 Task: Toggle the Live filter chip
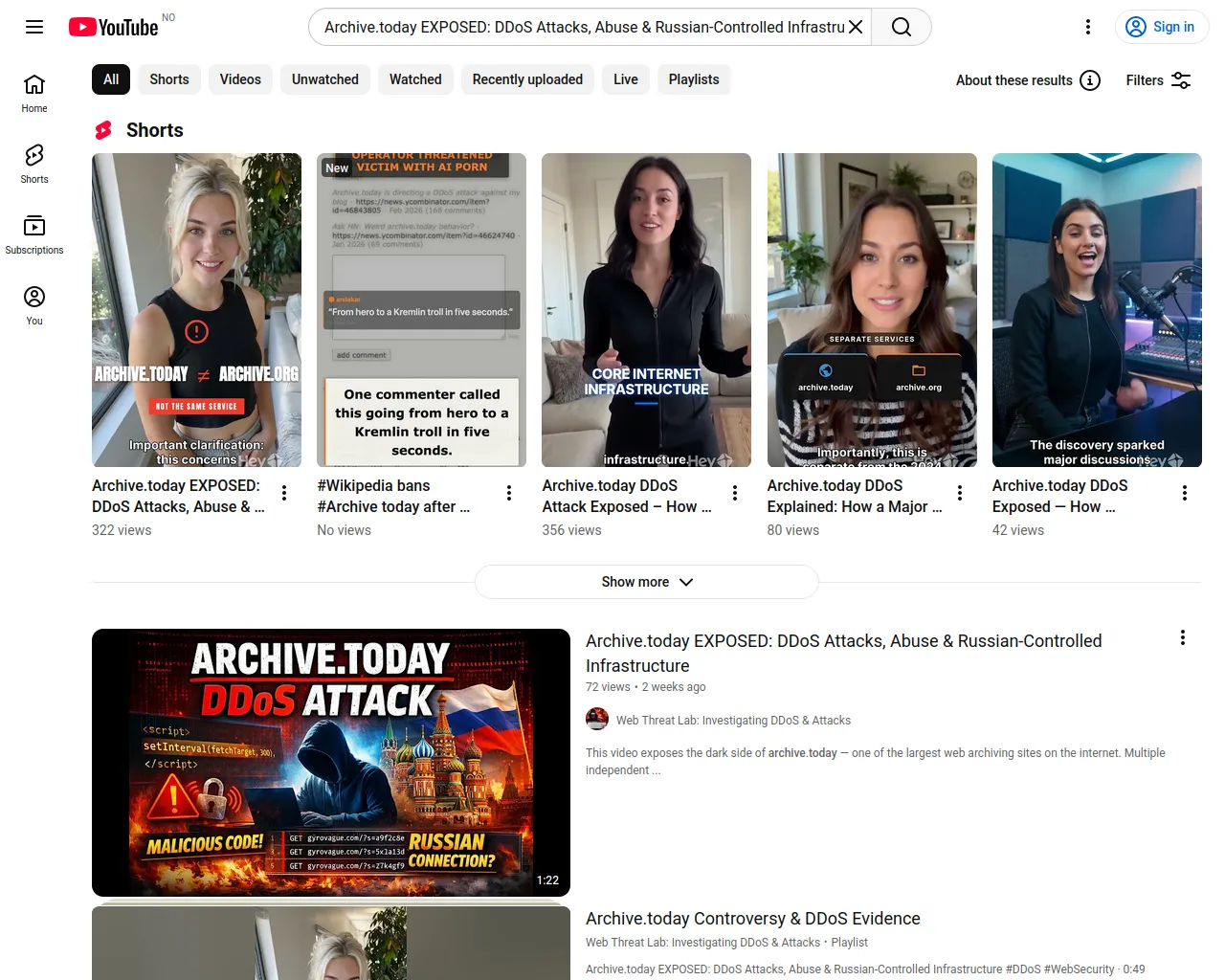click(626, 79)
